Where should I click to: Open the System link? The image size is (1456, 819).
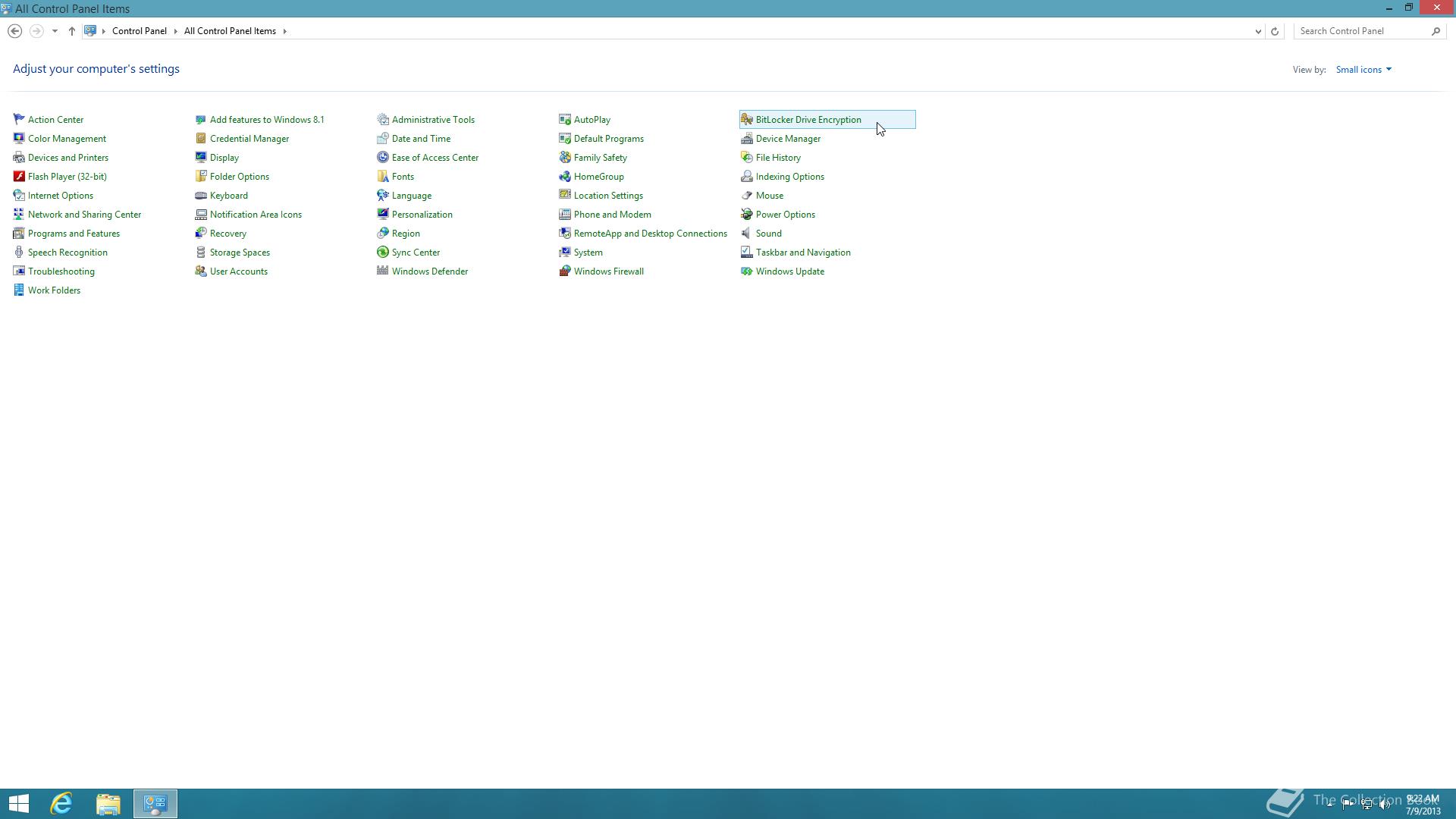588,252
